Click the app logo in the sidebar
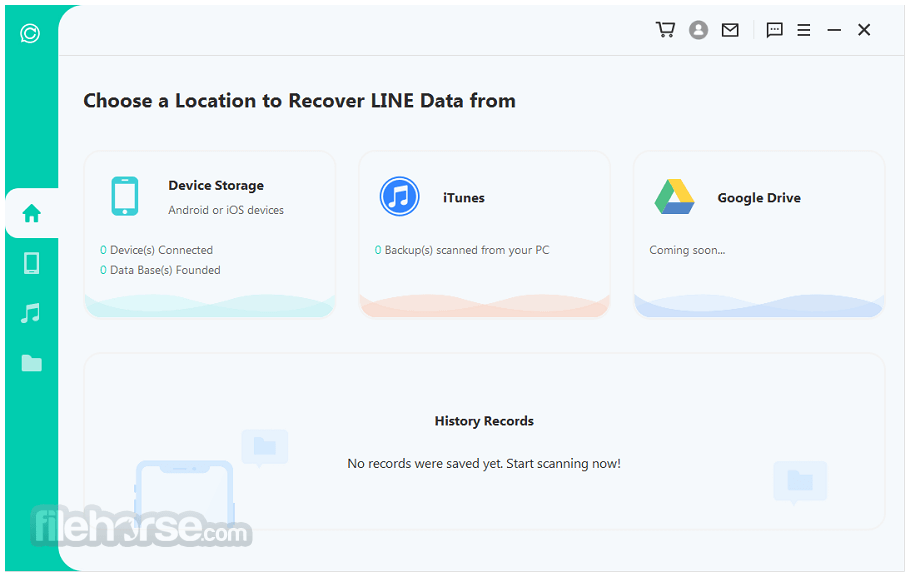This screenshot has width=910, height=577. (x=30, y=33)
